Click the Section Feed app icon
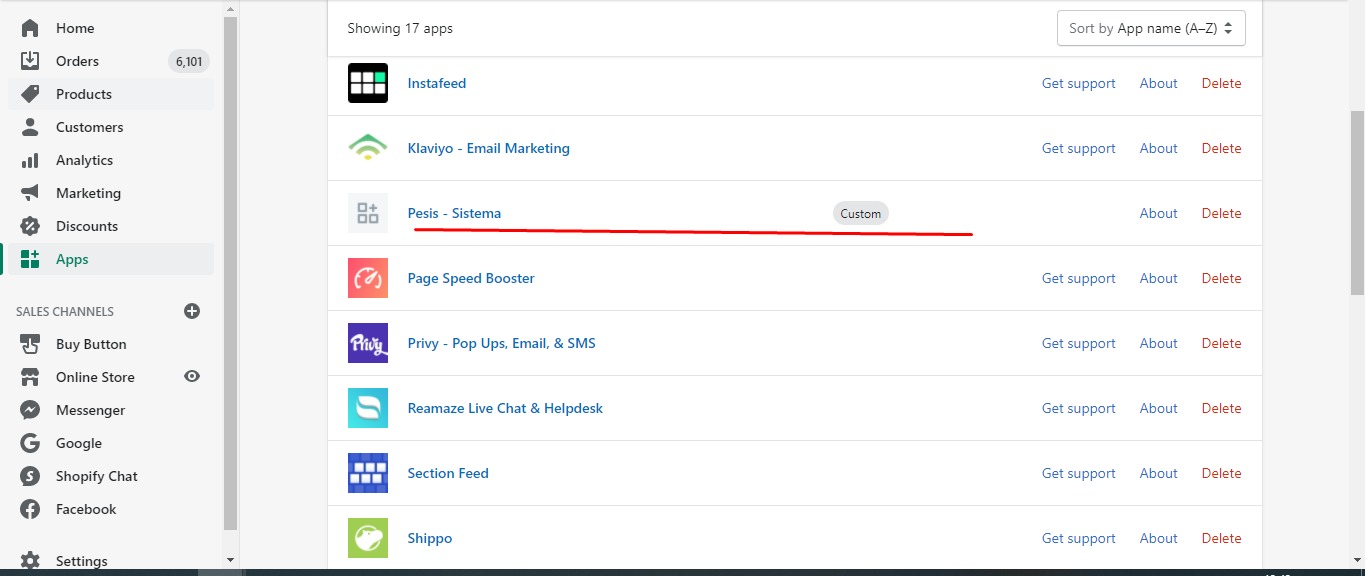The image size is (1365, 576). tap(367, 473)
